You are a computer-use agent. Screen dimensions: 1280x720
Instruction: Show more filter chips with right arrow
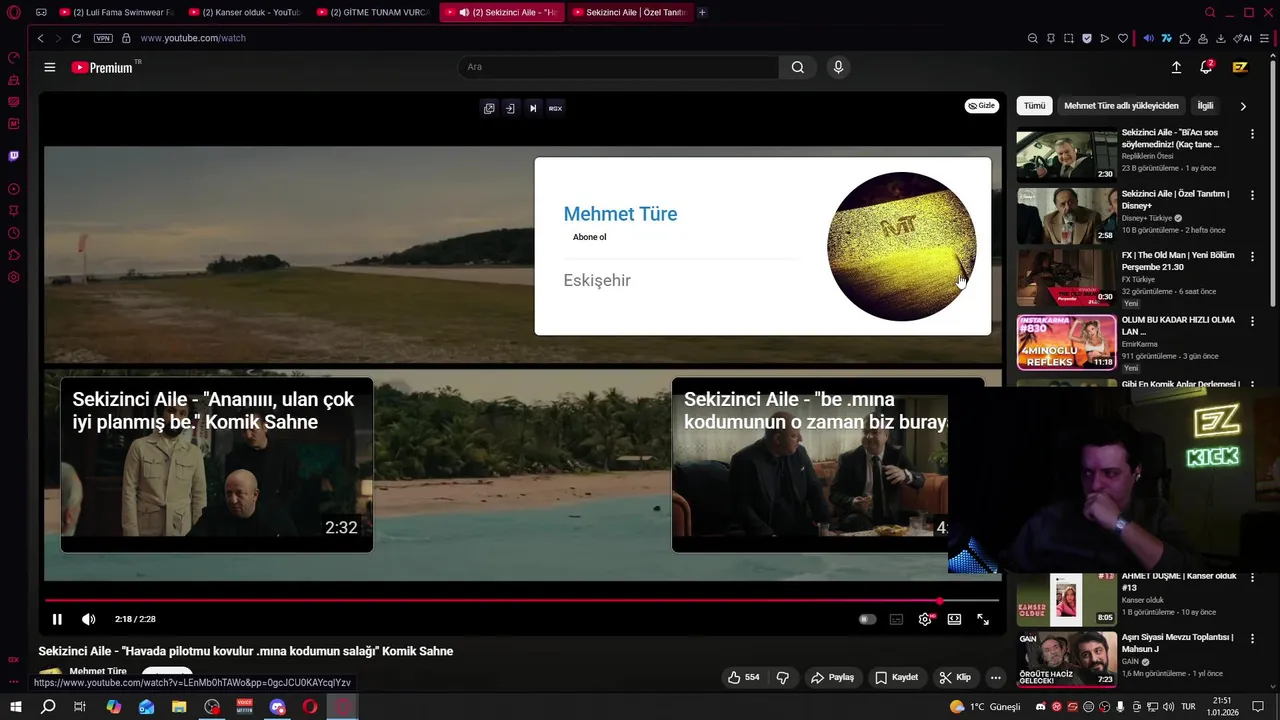[x=1243, y=105]
